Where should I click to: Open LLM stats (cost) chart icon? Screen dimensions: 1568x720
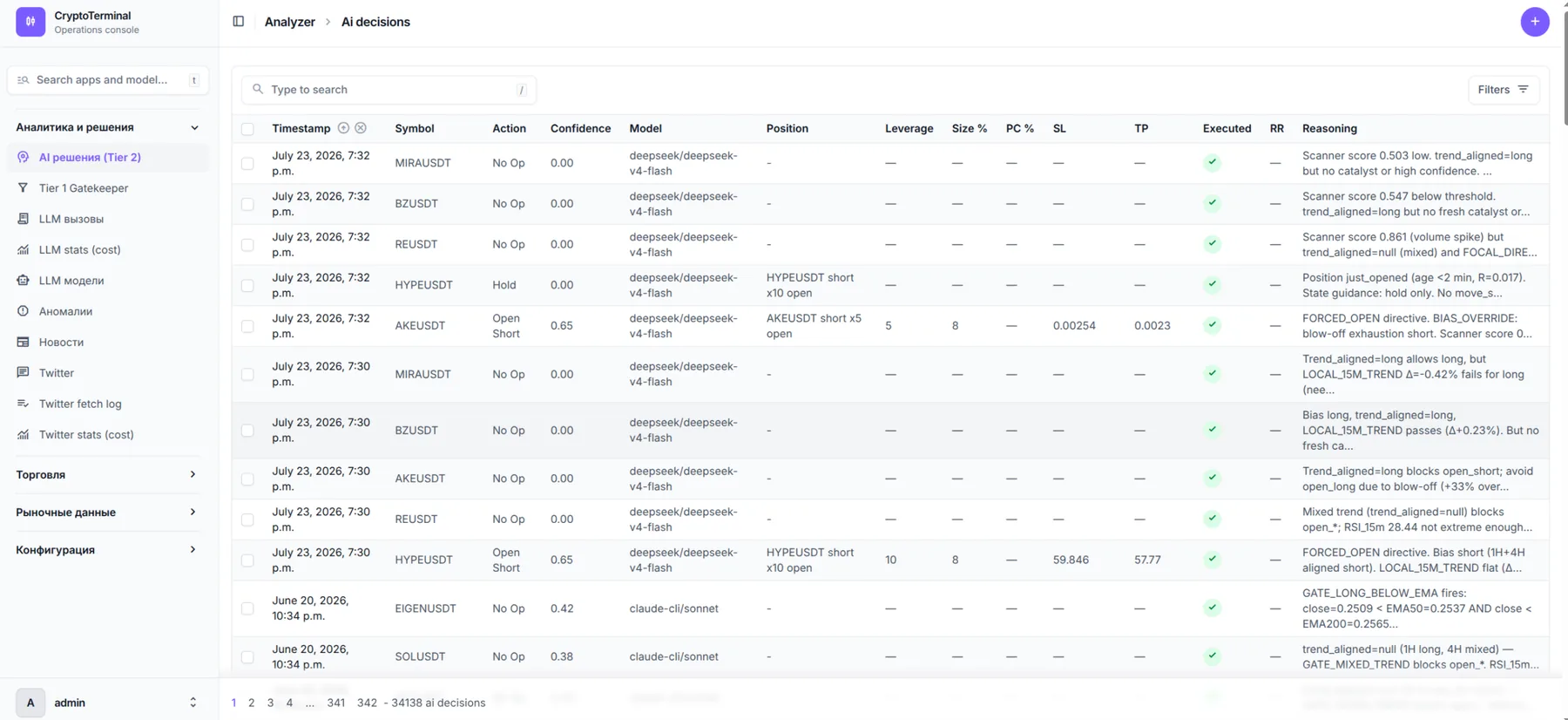(x=24, y=250)
